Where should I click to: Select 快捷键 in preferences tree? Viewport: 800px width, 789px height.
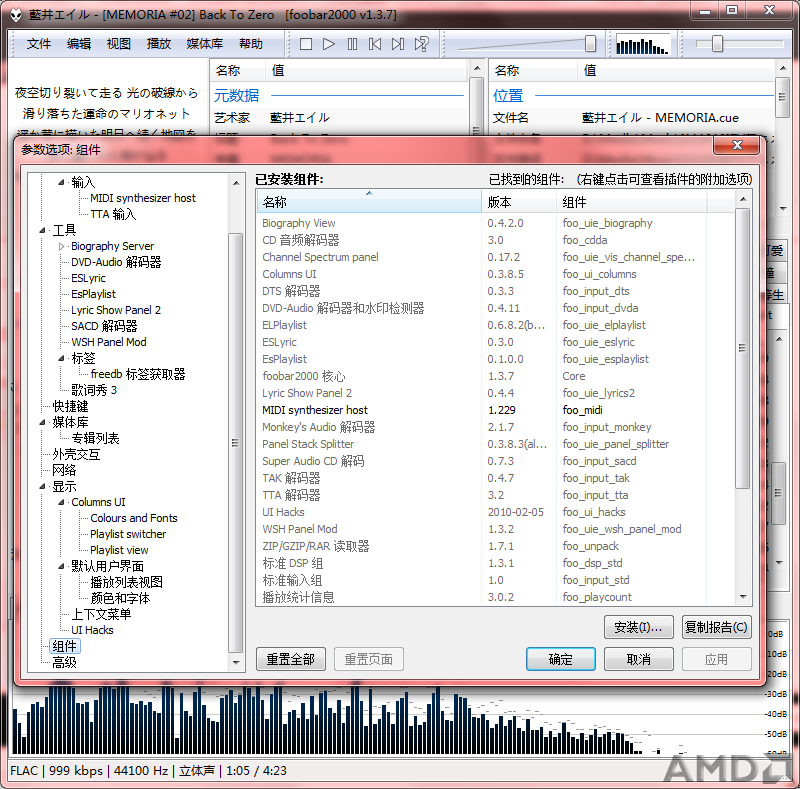pos(70,406)
